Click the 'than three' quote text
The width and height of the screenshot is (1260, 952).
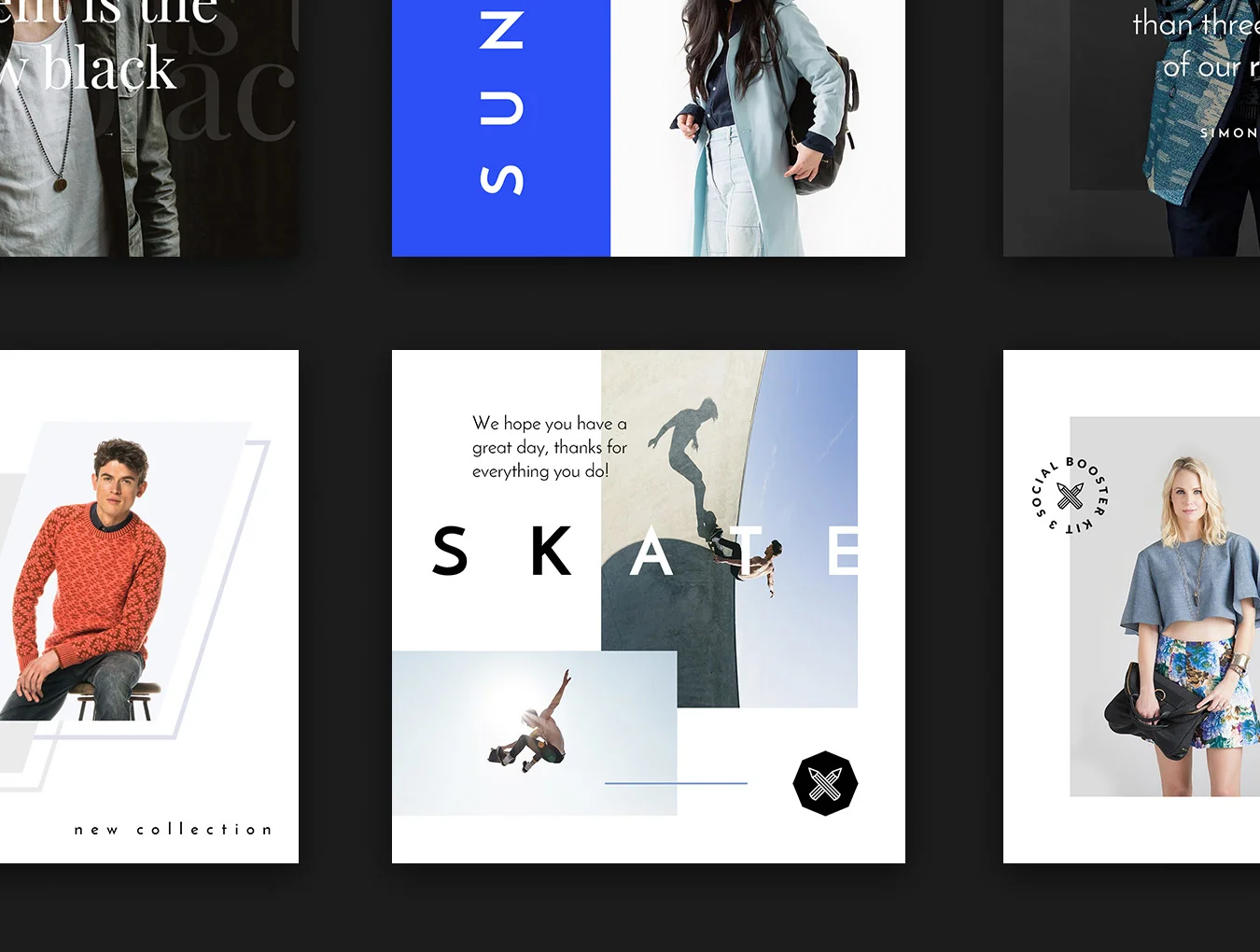coord(1196,24)
